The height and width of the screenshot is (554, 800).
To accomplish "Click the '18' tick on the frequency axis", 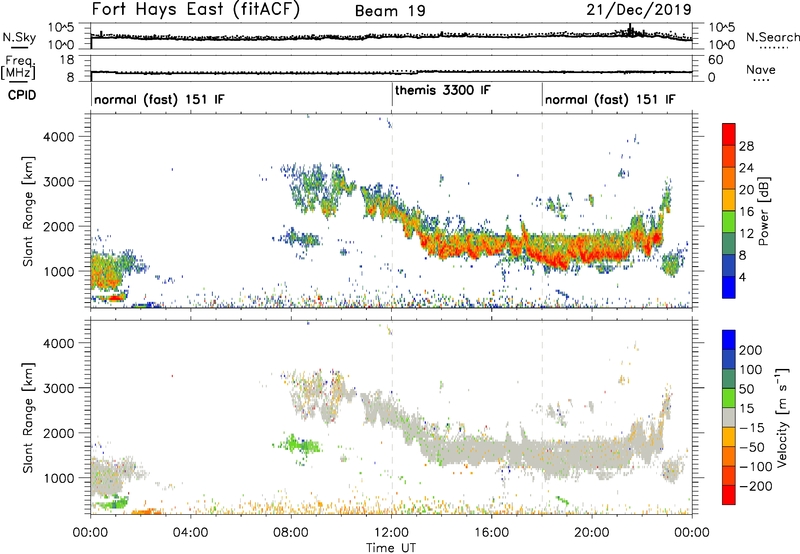I will click(67, 60).
